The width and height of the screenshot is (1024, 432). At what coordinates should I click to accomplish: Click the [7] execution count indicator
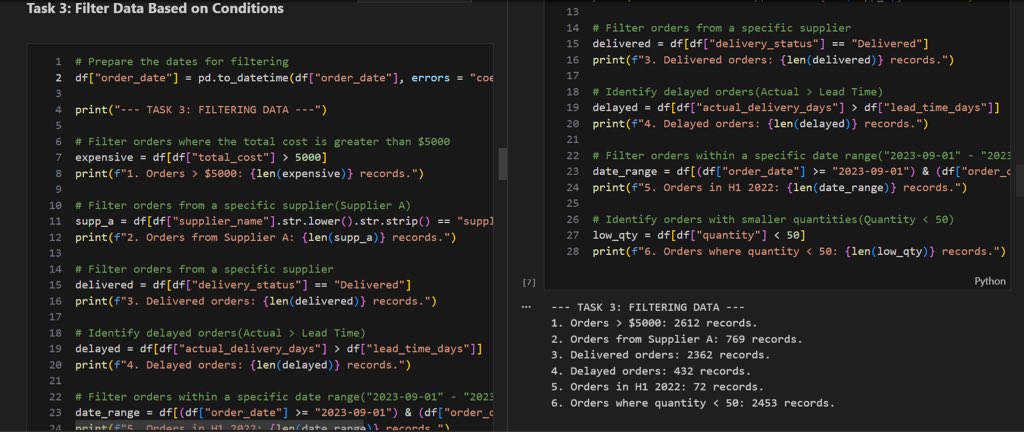(529, 282)
